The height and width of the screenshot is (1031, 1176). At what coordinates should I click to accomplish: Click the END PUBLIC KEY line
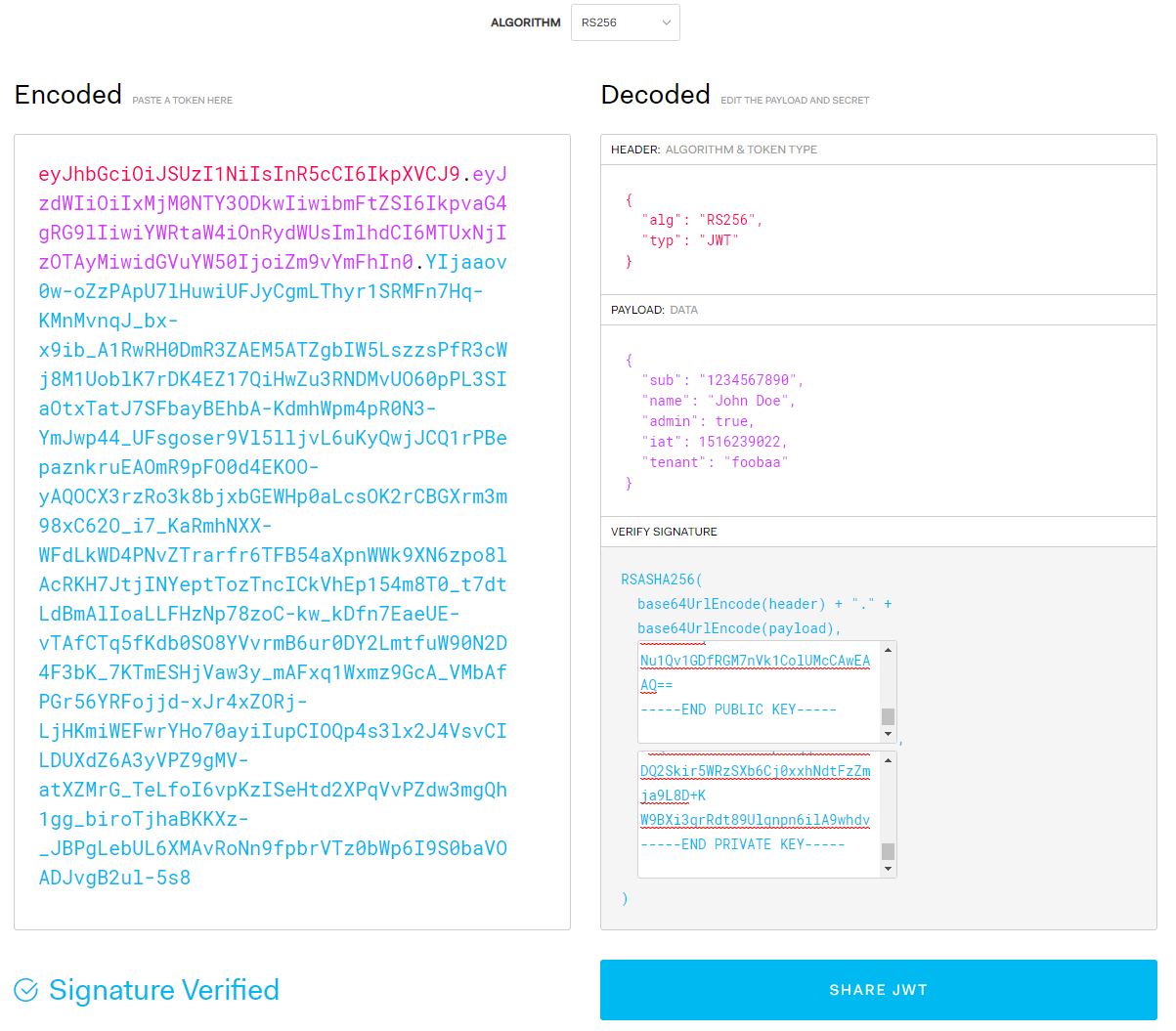tap(738, 709)
